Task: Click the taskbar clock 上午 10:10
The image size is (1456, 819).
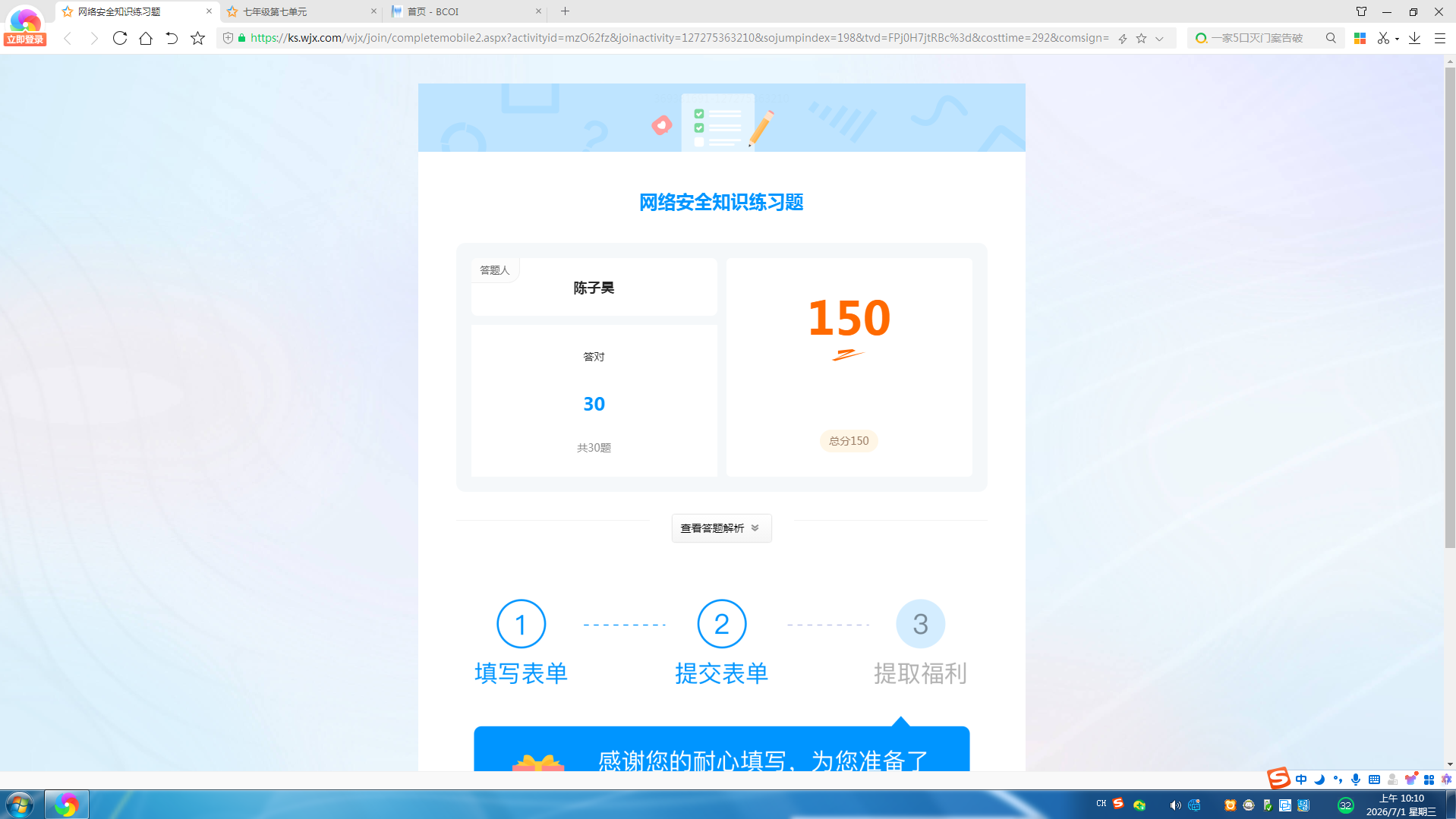Action: pos(1401,799)
